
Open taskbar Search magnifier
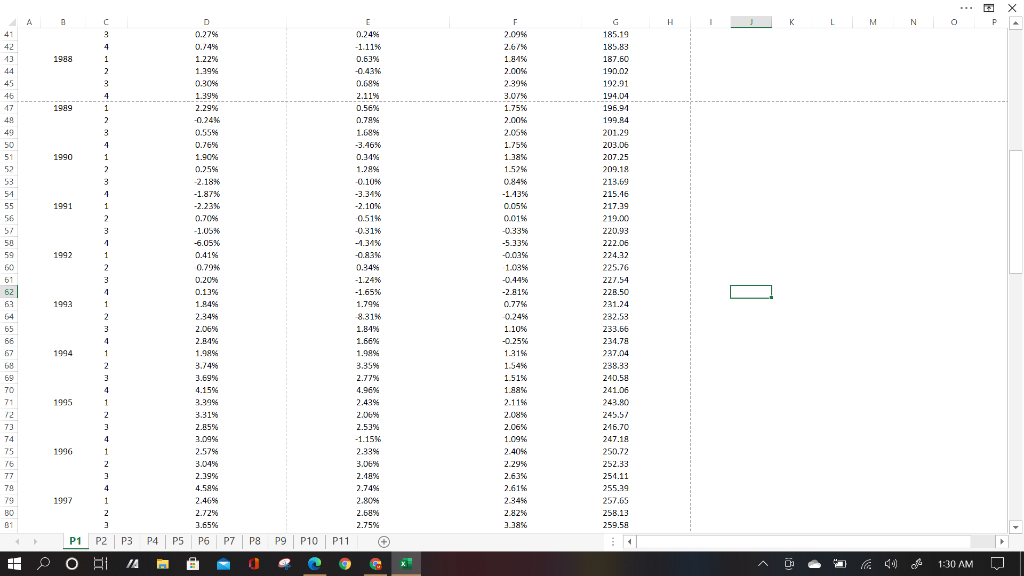click(43, 564)
